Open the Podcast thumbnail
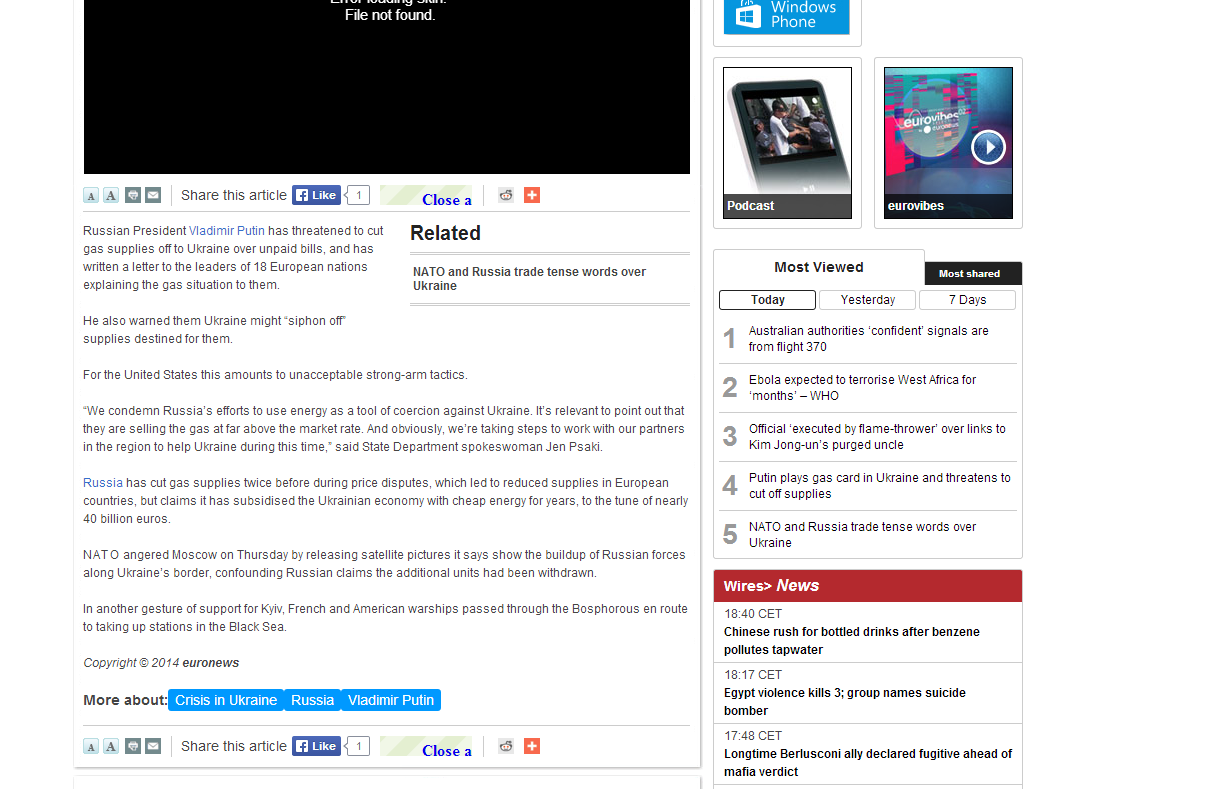The image size is (1207, 789). click(787, 143)
